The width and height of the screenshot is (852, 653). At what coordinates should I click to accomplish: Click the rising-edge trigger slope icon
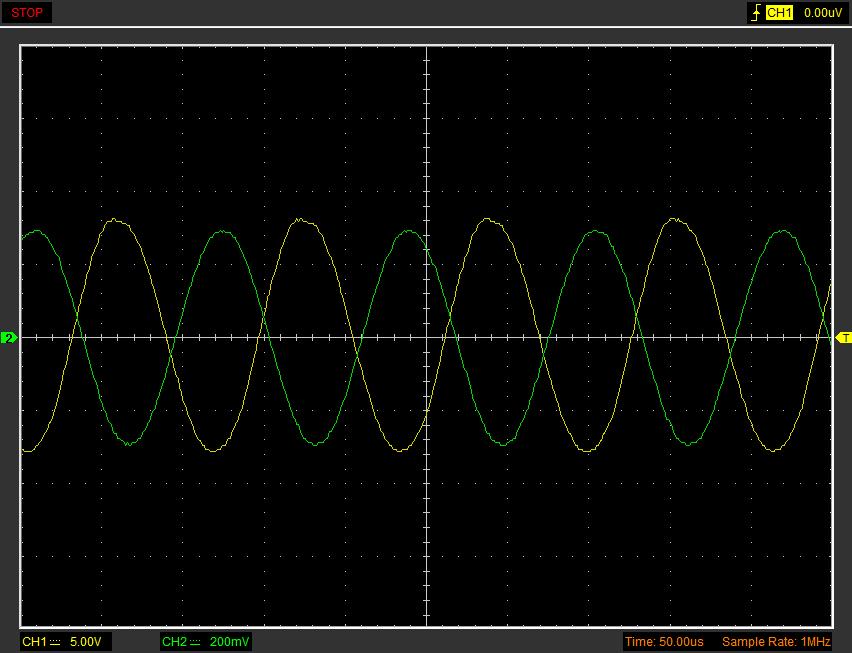pyautogui.click(x=755, y=13)
